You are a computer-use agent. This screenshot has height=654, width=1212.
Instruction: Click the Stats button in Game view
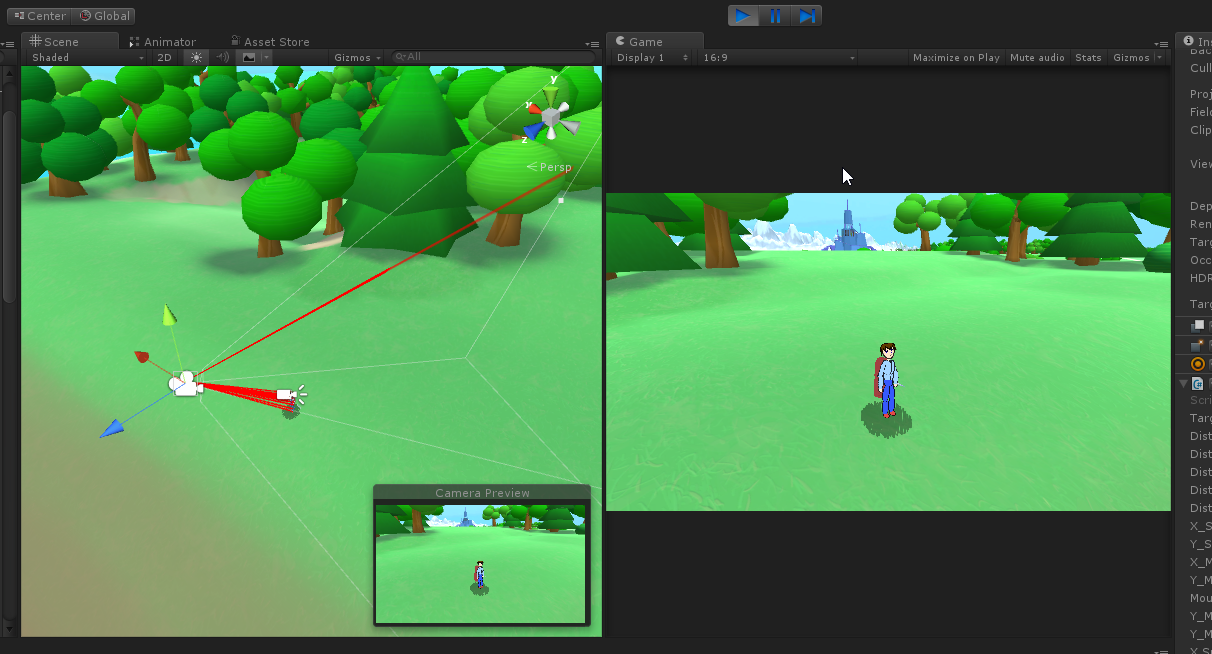1088,58
